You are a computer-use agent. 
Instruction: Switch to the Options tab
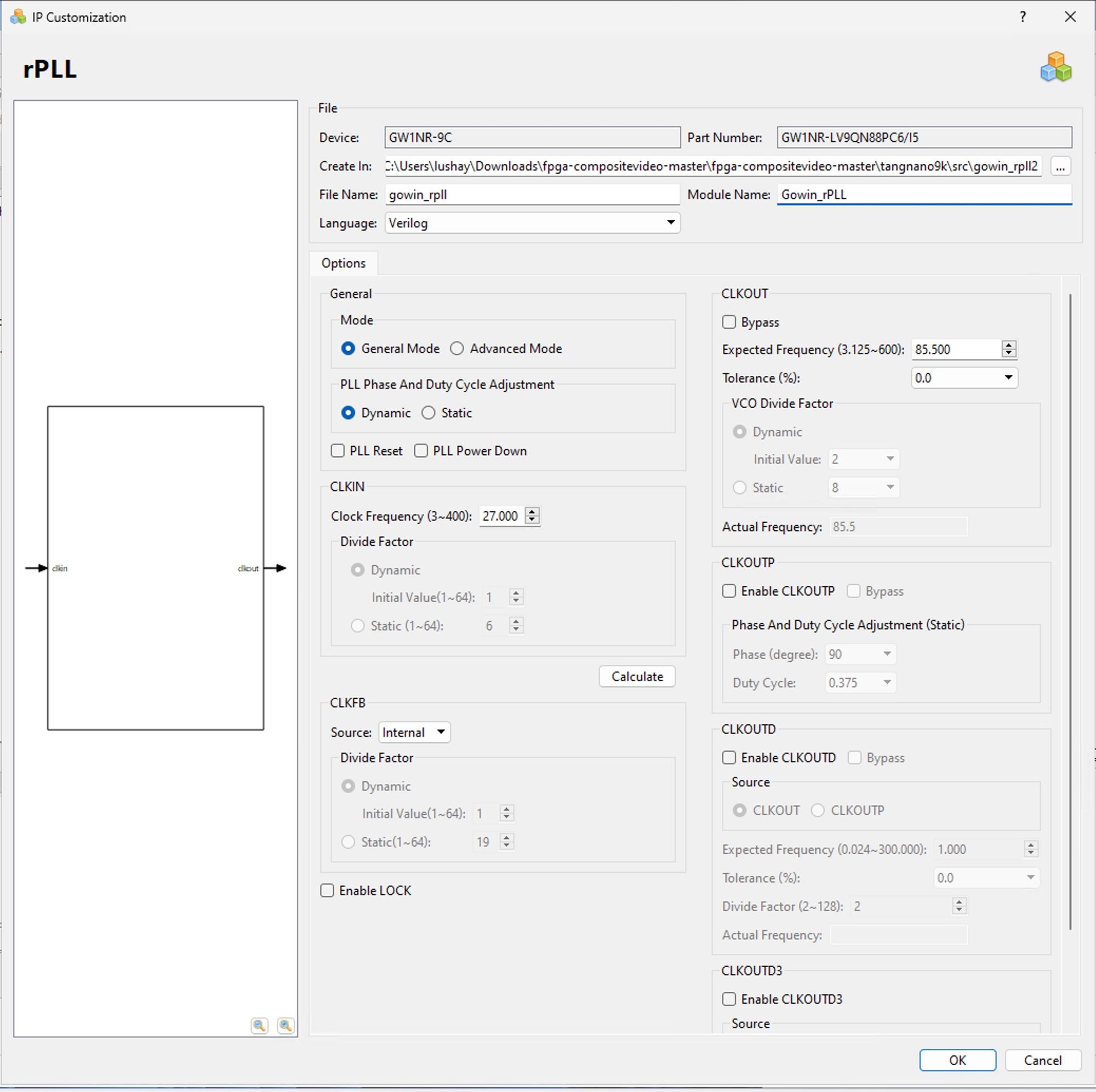coord(343,263)
